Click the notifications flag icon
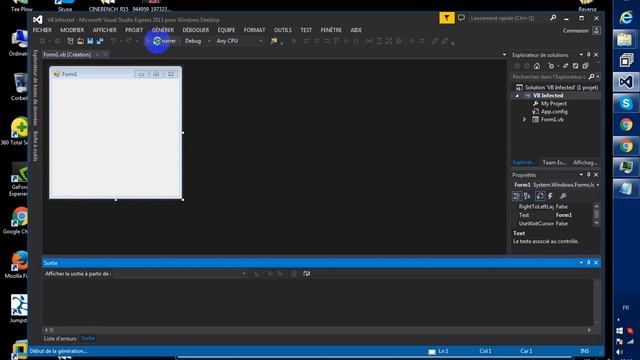The height and width of the screenshot is (360, 640). (447, 18)
